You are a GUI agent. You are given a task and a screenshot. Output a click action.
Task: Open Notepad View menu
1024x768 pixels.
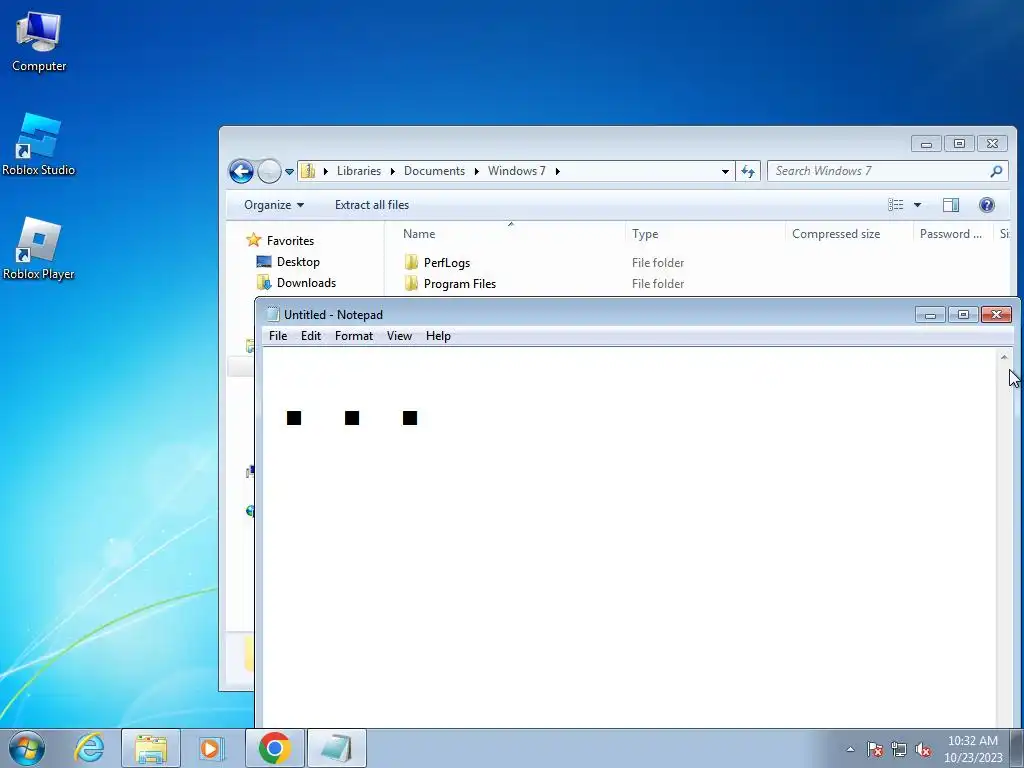click(399, 336)
